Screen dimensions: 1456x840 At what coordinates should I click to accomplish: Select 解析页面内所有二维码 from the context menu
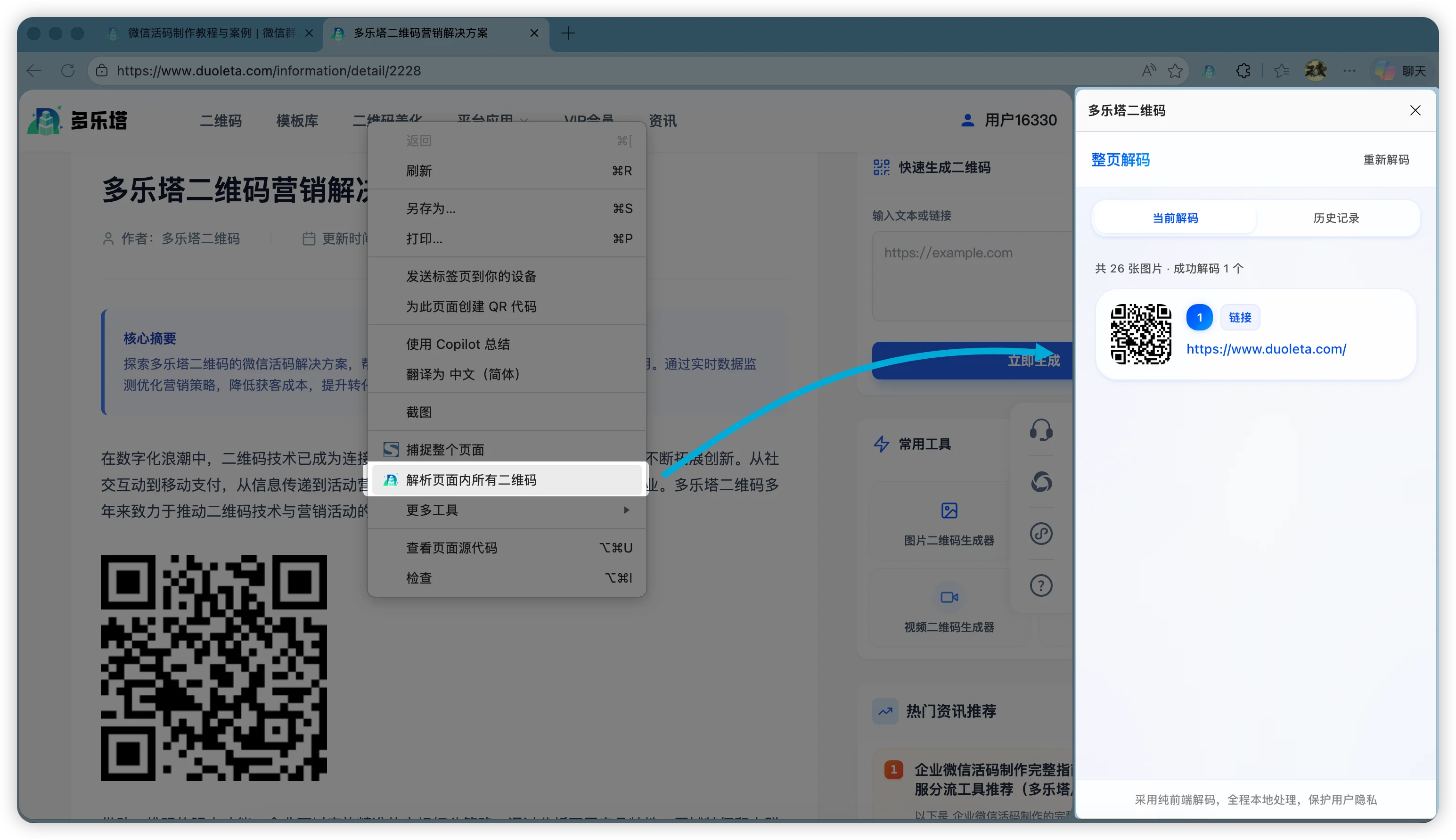click(471, 479)
